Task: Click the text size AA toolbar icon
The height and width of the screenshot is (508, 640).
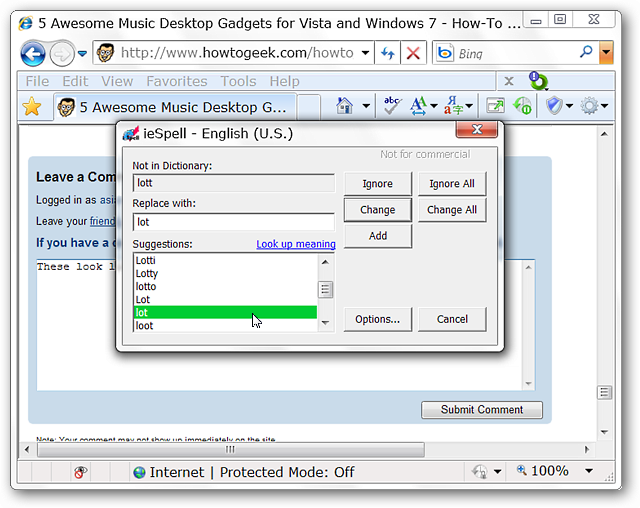Action: (x=419, y=106)
